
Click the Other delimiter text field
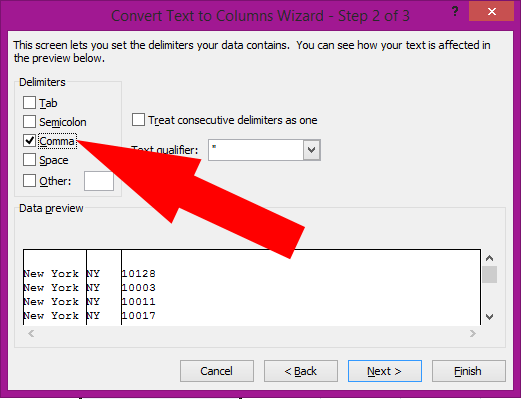(x=99, y=181)
